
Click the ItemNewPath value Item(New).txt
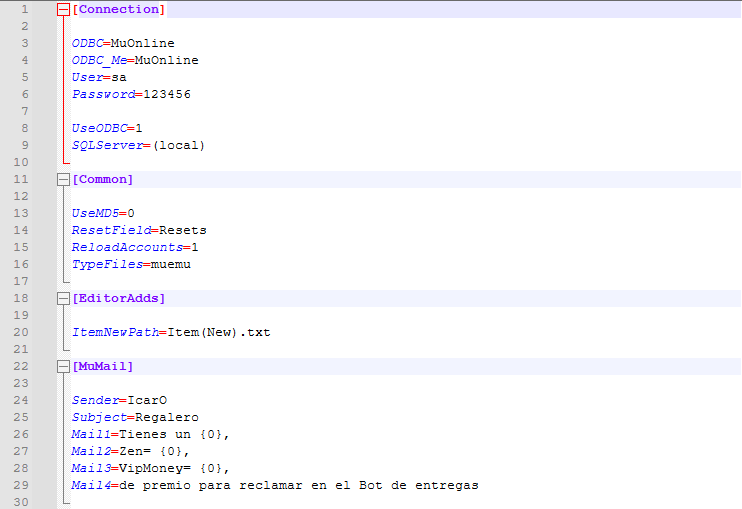pyautogui.click(x=218, y=332)
